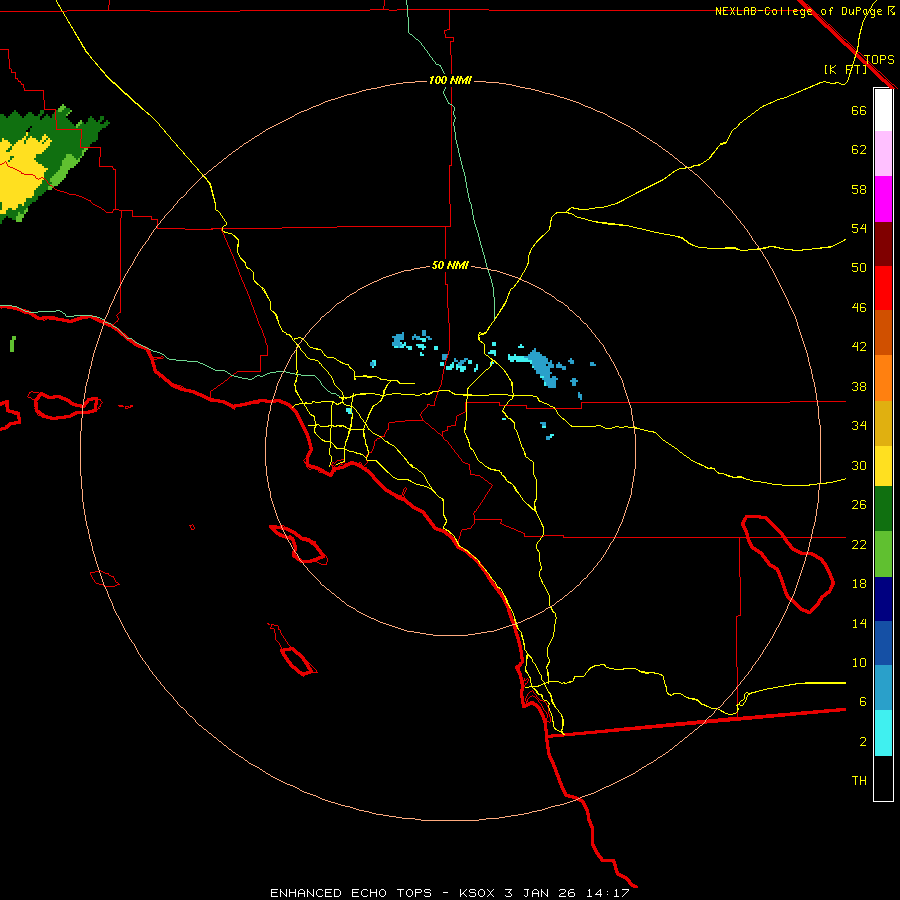Screen dimensions: 900x900
Task: Click the legend value '34'
Action: click(x=859, y=426)
